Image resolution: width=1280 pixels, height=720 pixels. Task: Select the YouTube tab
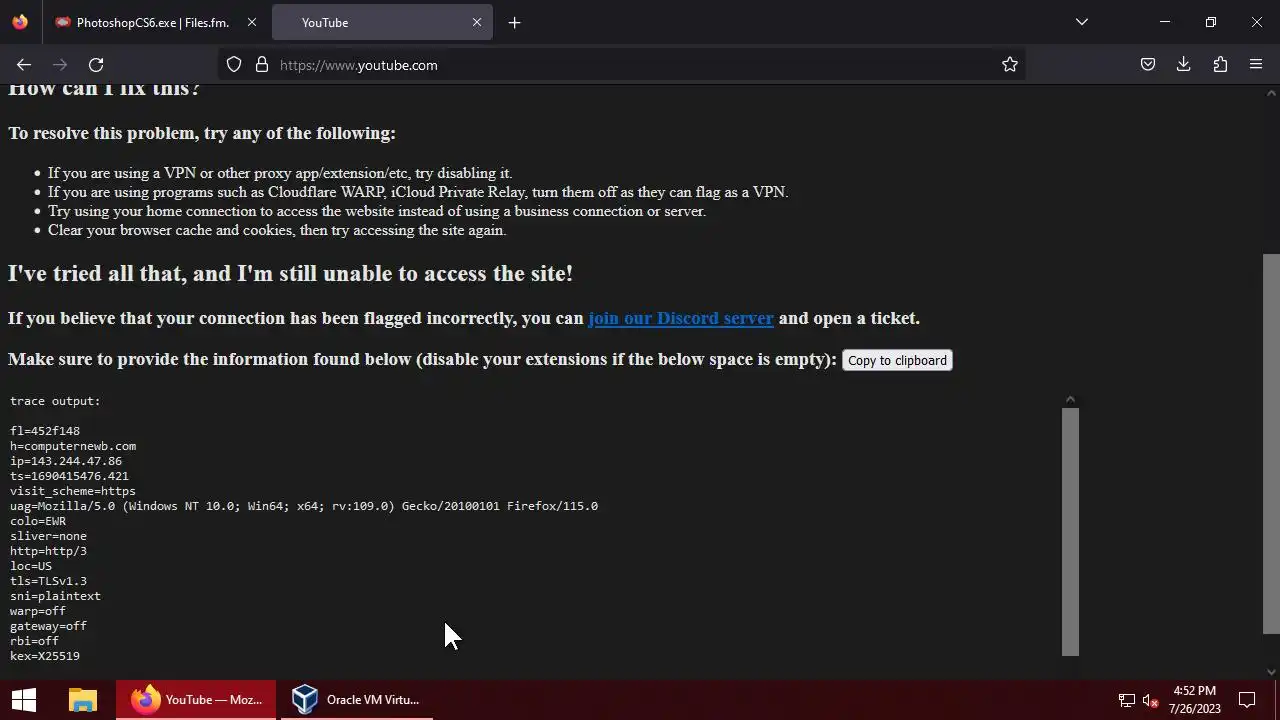coord(382,22)
